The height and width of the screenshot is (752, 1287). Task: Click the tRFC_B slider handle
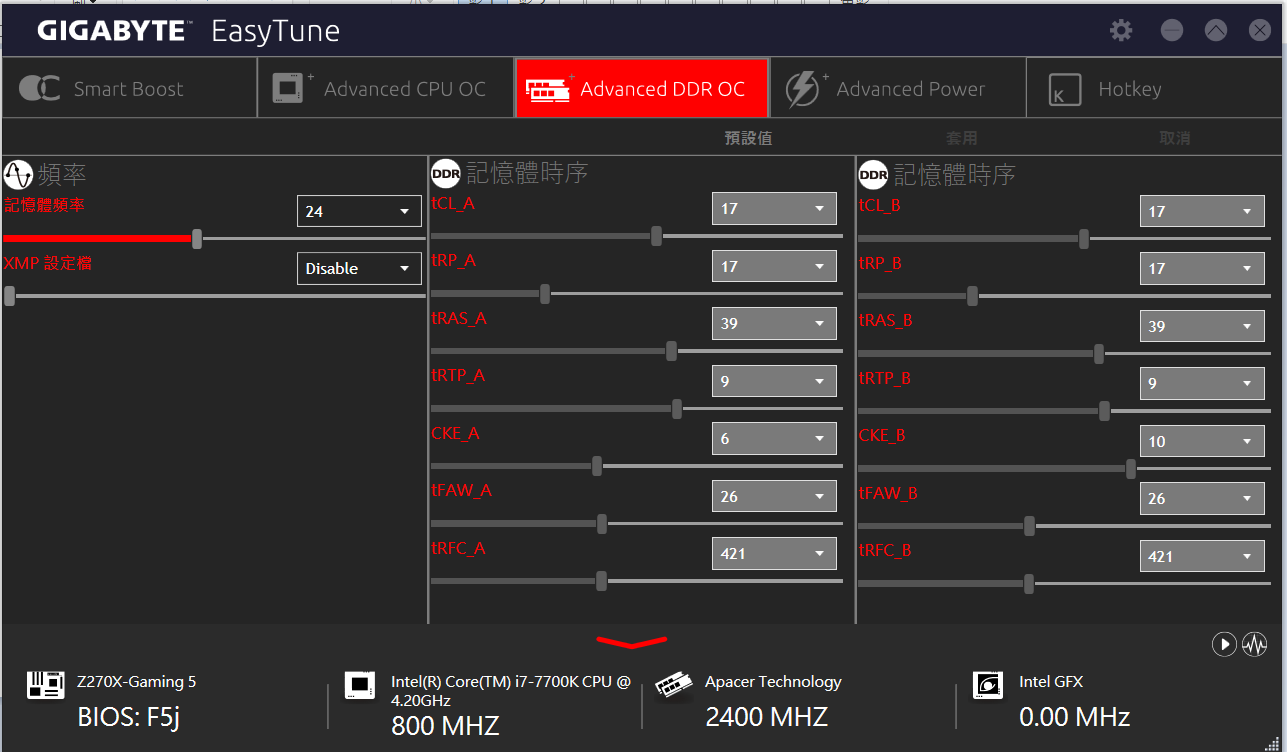pos(1029,584)
